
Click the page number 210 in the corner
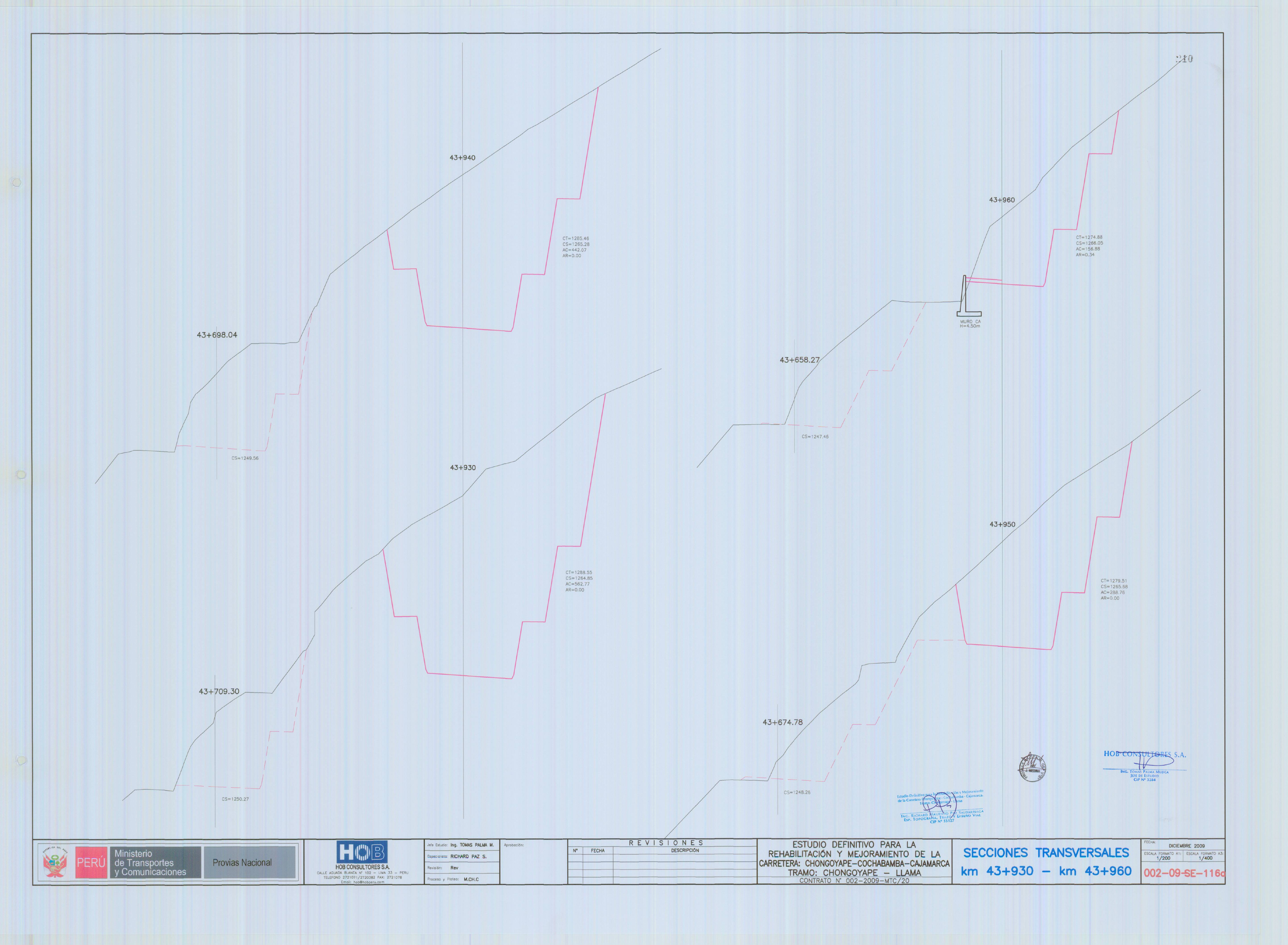(1184, 59)
